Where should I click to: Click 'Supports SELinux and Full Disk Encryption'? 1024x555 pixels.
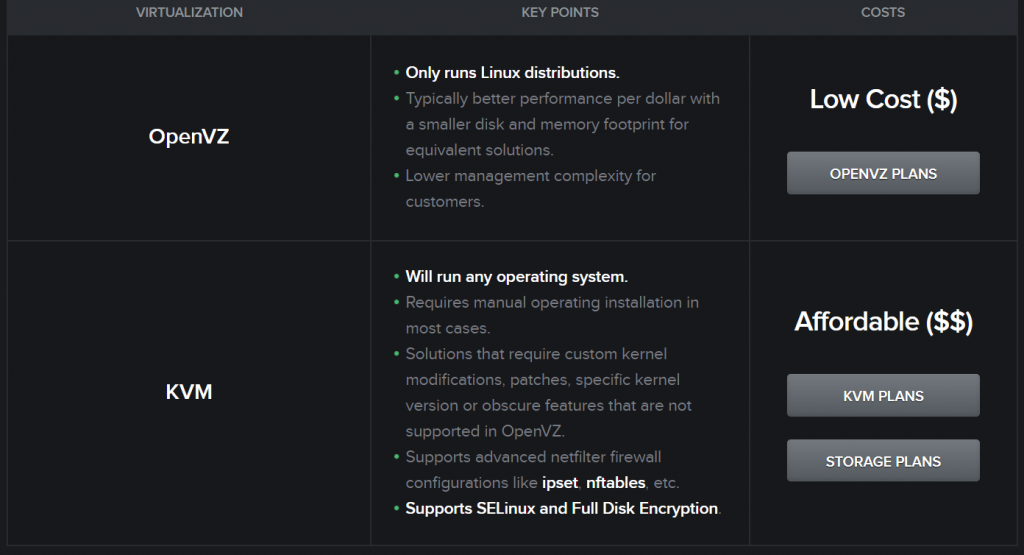562,509
